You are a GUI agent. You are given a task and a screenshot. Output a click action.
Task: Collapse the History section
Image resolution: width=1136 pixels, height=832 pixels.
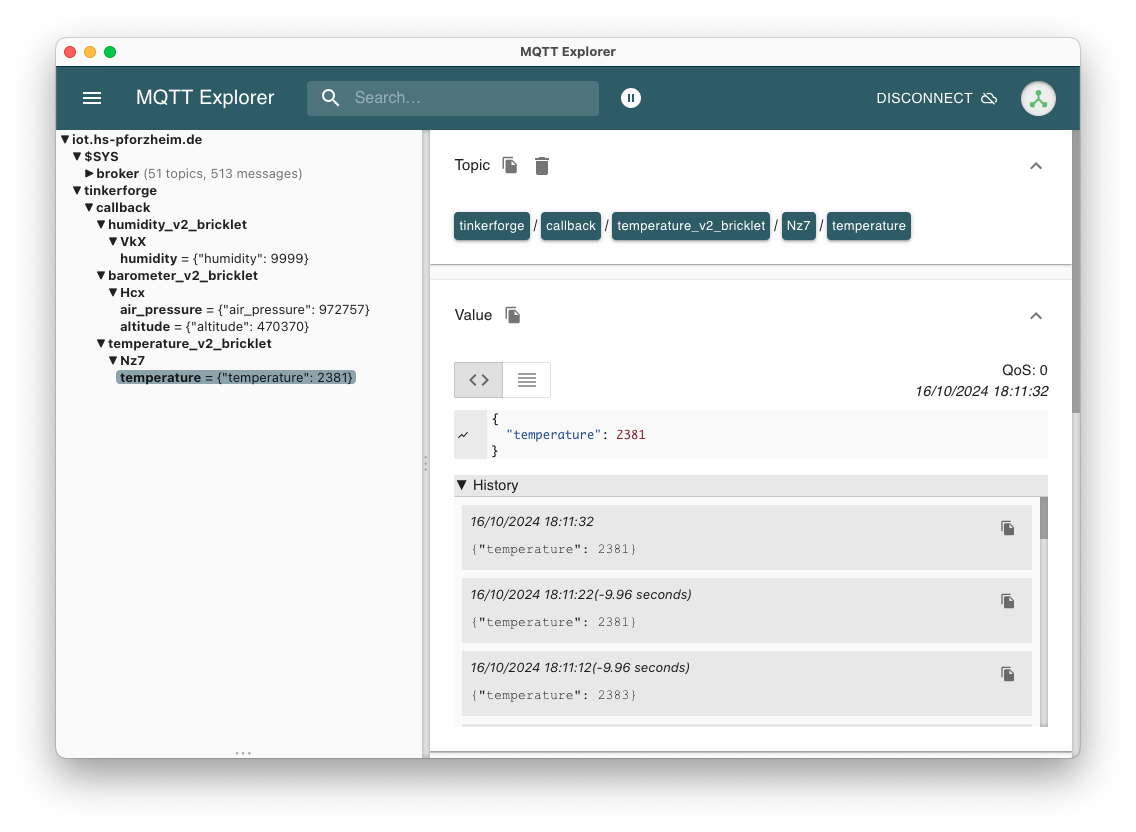(461, 485)
